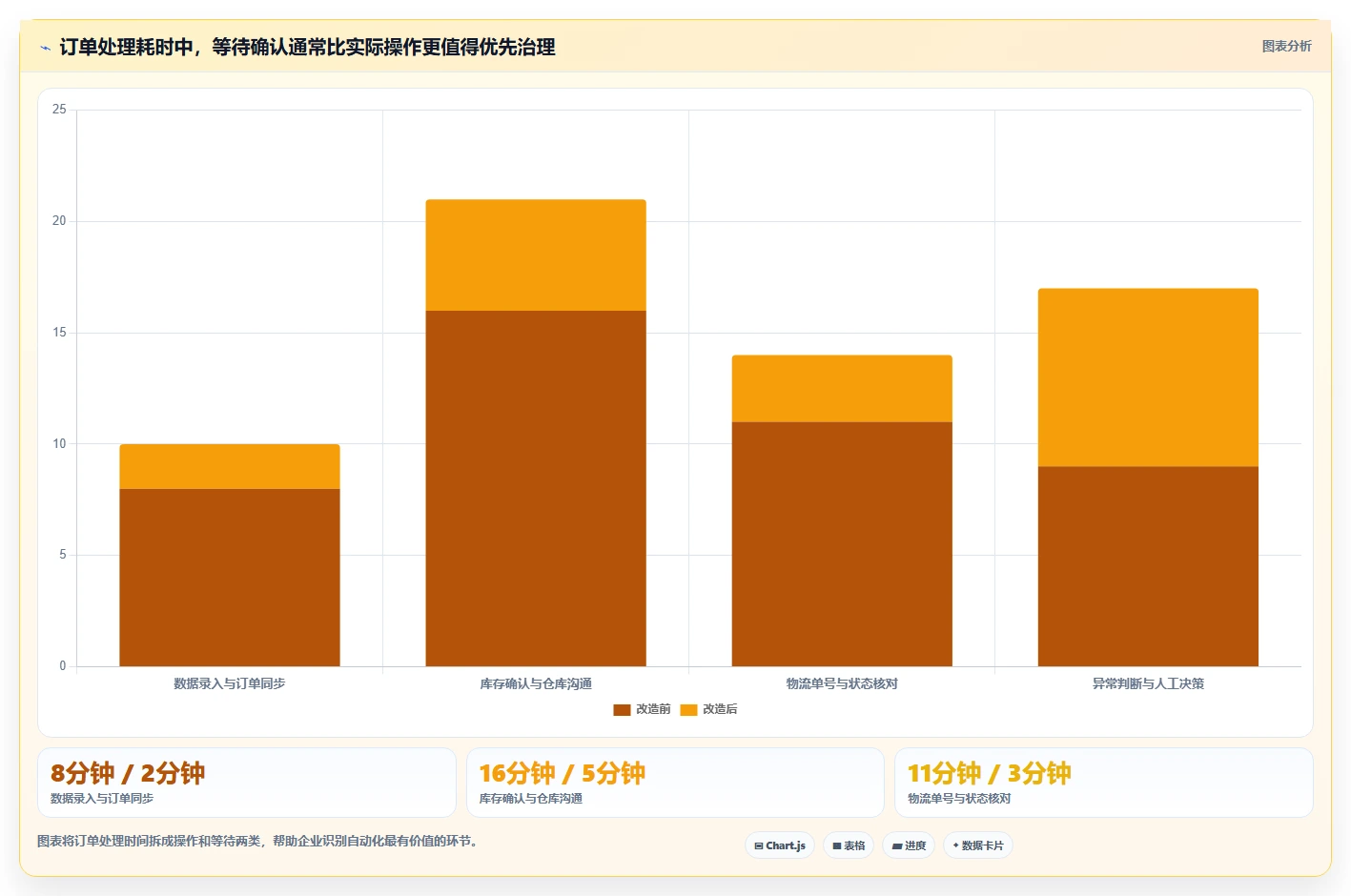Image resolution: width=1351 pixels, height=896 pixels.
Task: Open the 16分钟 / 5分钟 data card
Action: (675, 783)
